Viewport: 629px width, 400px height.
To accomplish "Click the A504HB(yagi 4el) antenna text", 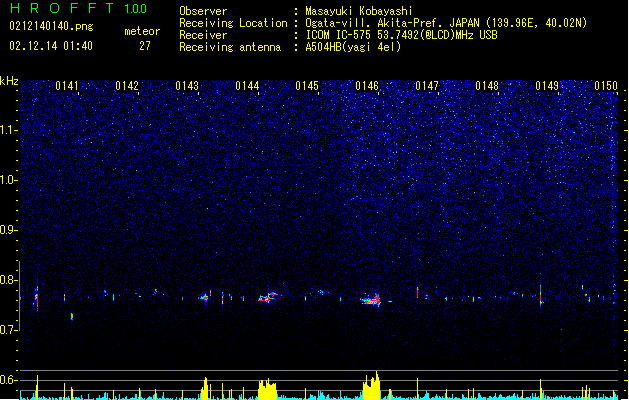I will tap(353, 47).
